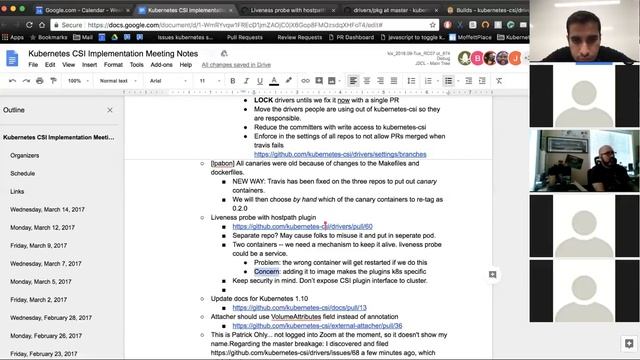Open the Arial font dropdown
The width and height of the screenshot is (640, 360).
coord(168,81)
